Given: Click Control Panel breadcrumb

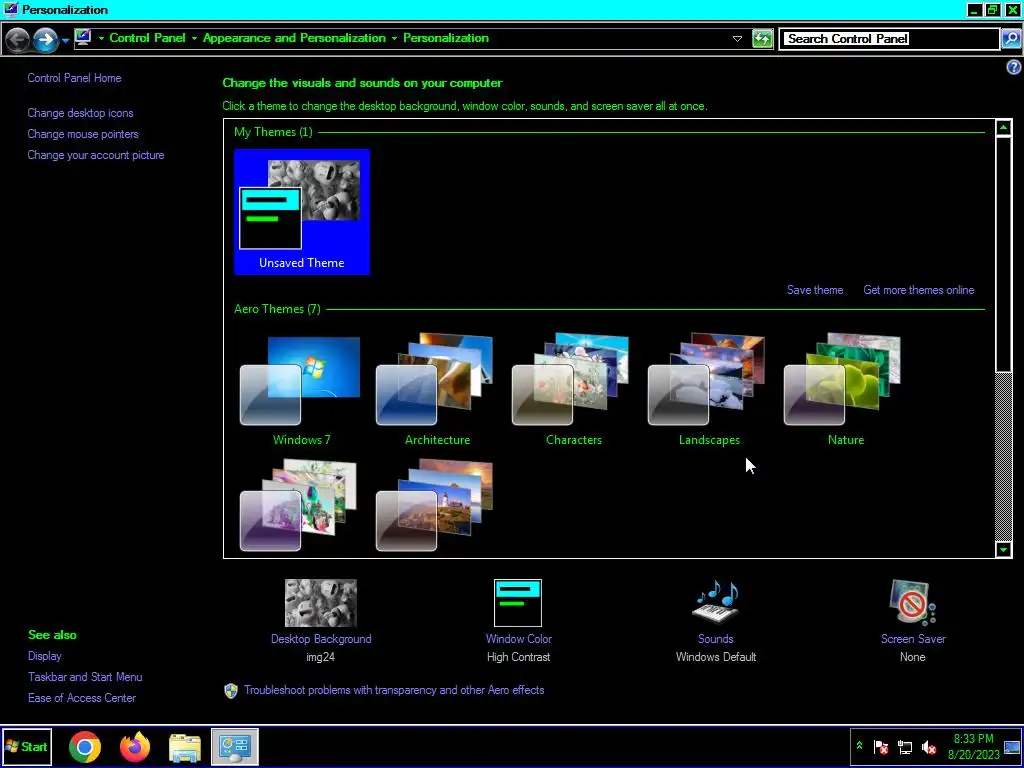Looking at the screenshot, I should click(x=148, y=38).
